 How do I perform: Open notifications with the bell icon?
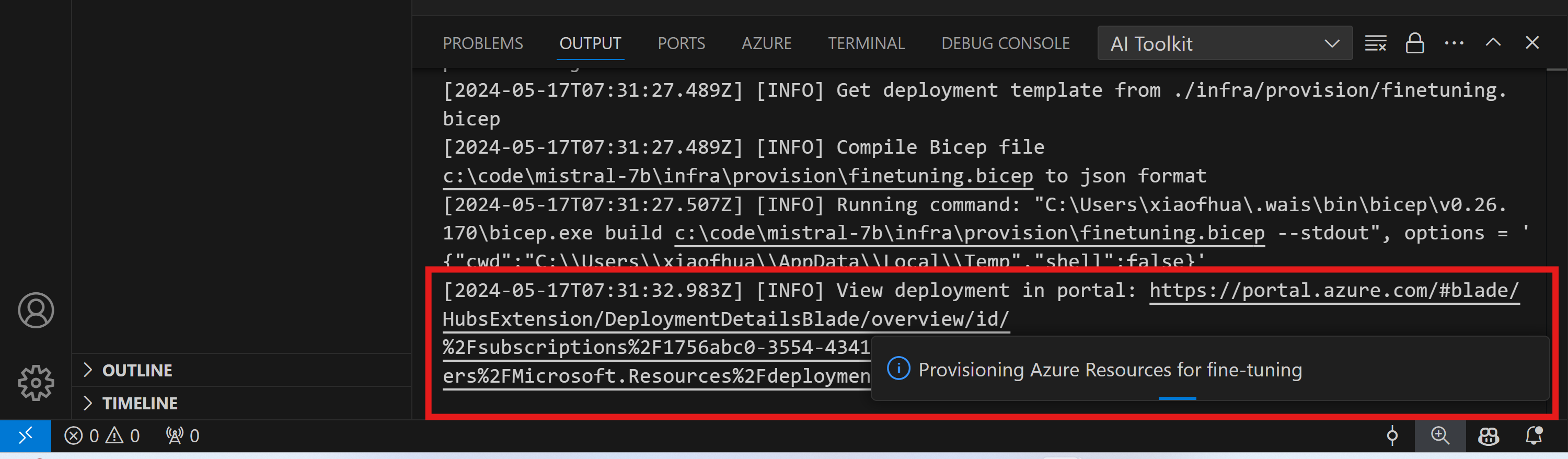coord(1534,435)
